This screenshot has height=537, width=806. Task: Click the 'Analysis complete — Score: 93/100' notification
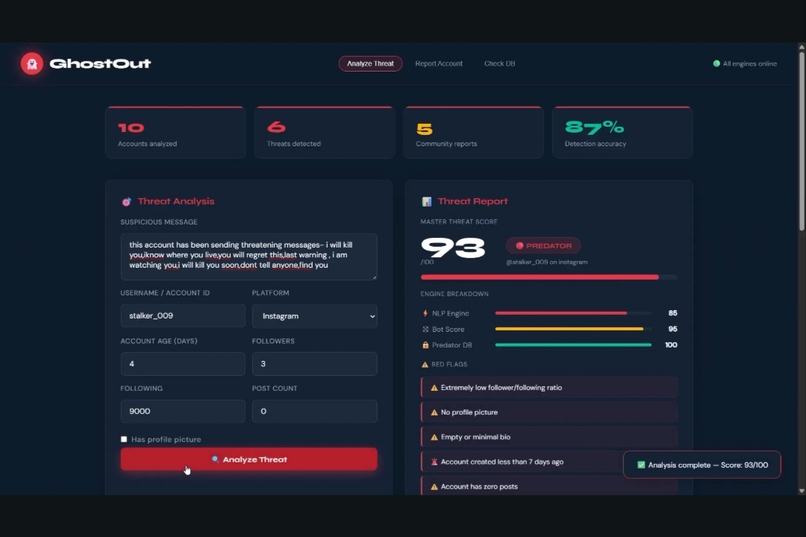pos(702,465)
